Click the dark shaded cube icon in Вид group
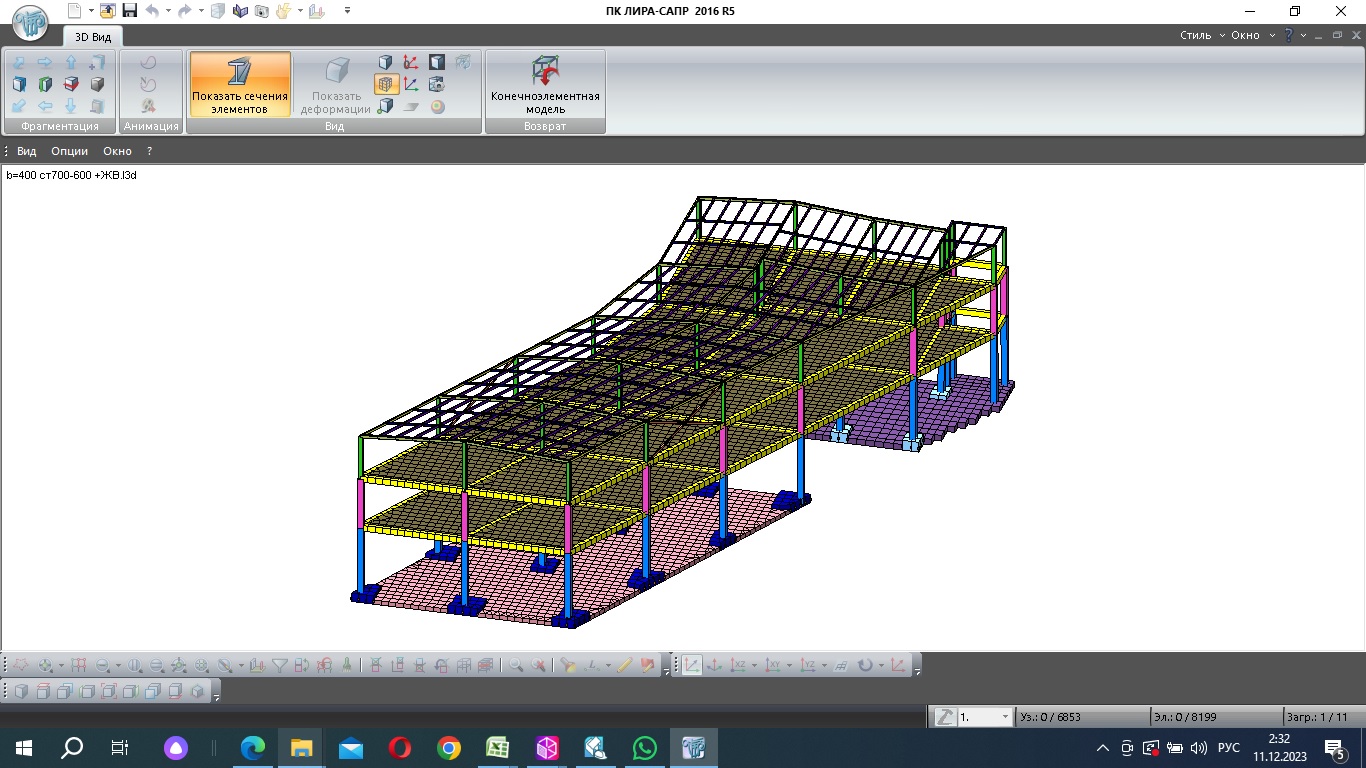 click(437, 62)
